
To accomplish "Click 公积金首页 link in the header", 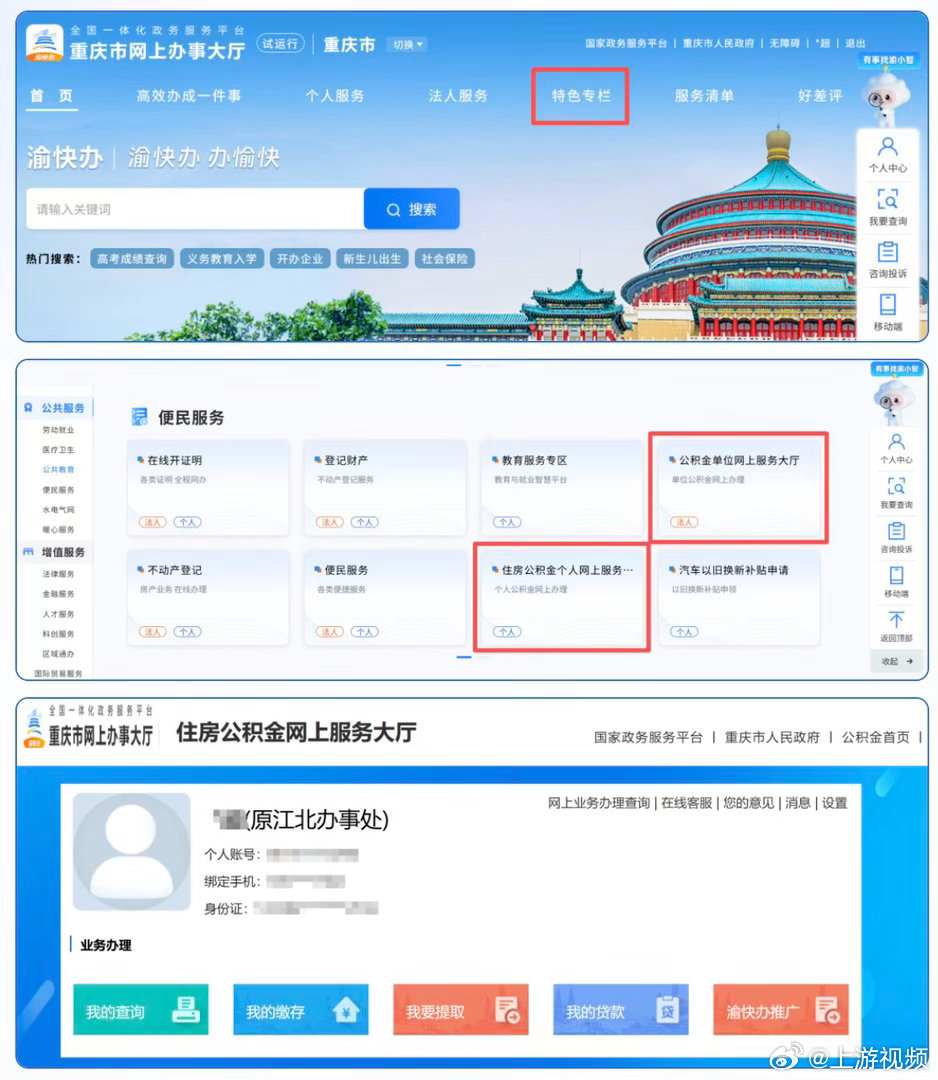I will pyautogui.click(x=875, y=737).
